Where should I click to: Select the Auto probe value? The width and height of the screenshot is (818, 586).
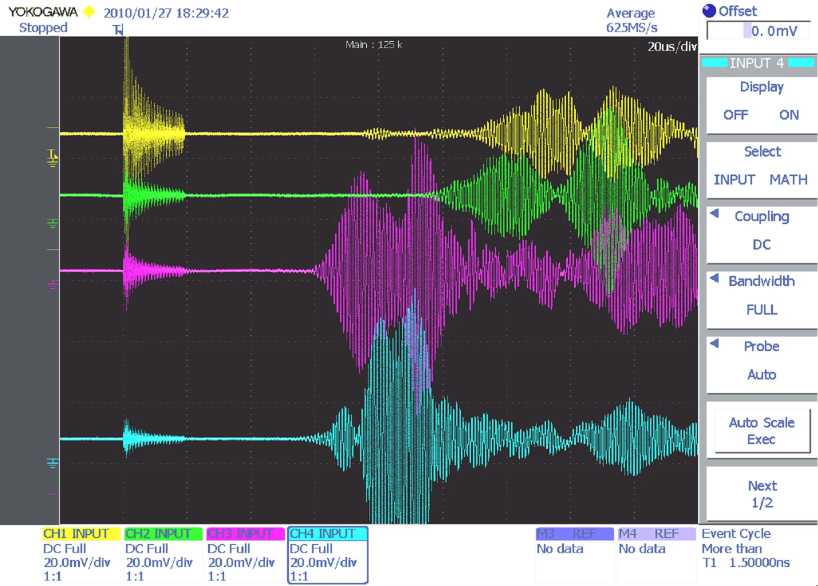click(762, 375)
